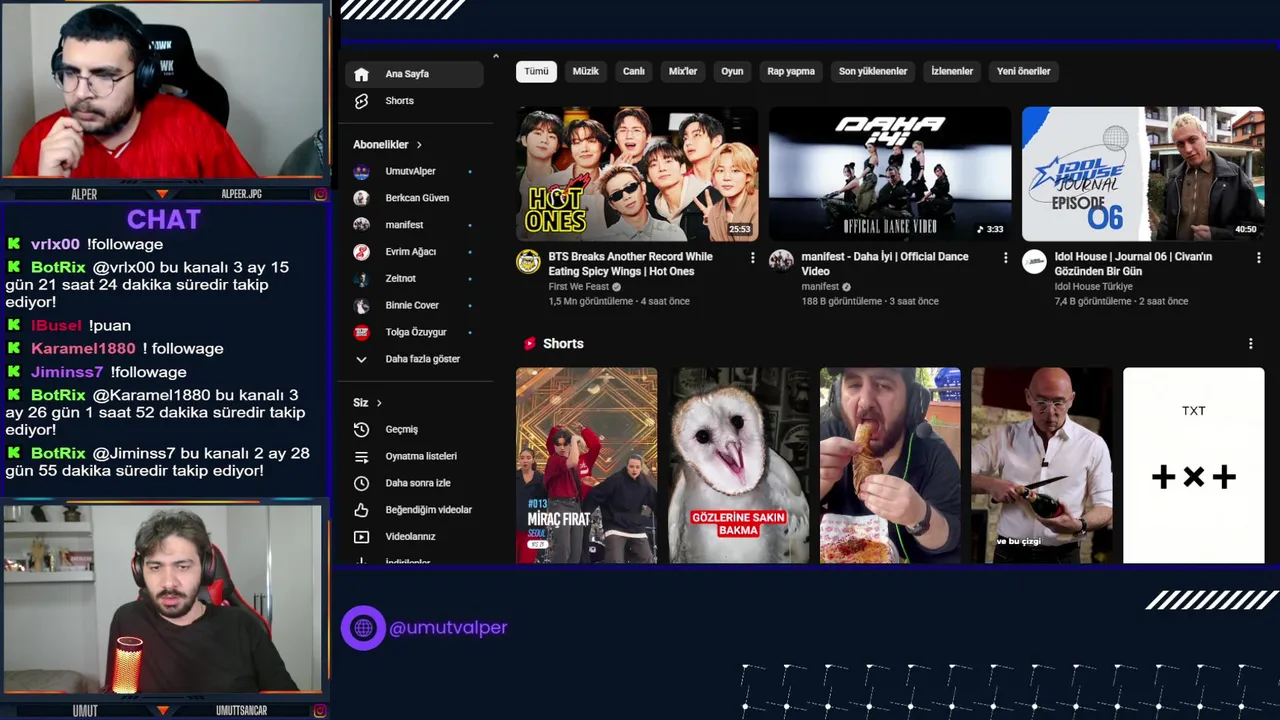Click iBusel username in chat
Screen dimensions: 1280x720
[x=56, y=326]
